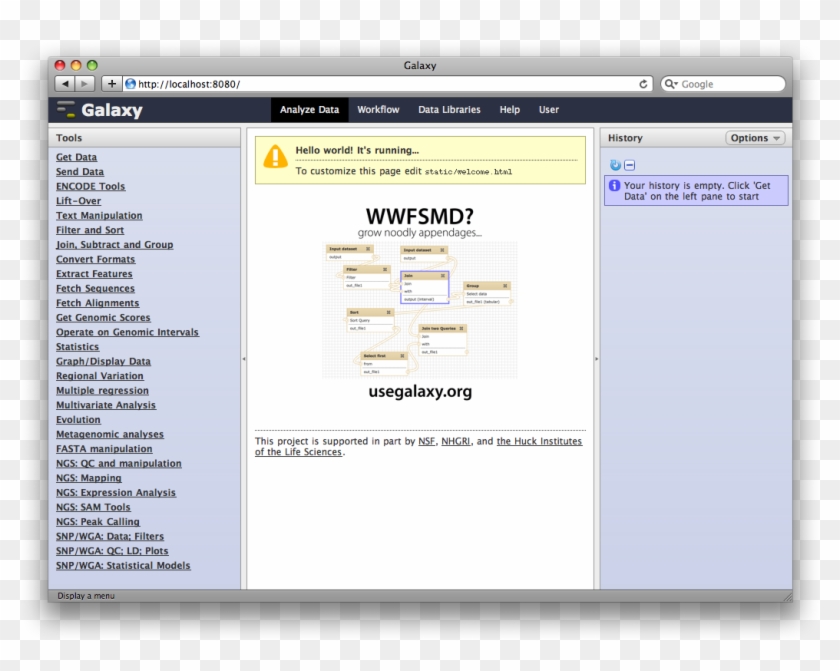Image resolution: width=840 pixels, height=671 pixels.
Task: Open the Workflow tab
Action: click(x=378, y=110)
